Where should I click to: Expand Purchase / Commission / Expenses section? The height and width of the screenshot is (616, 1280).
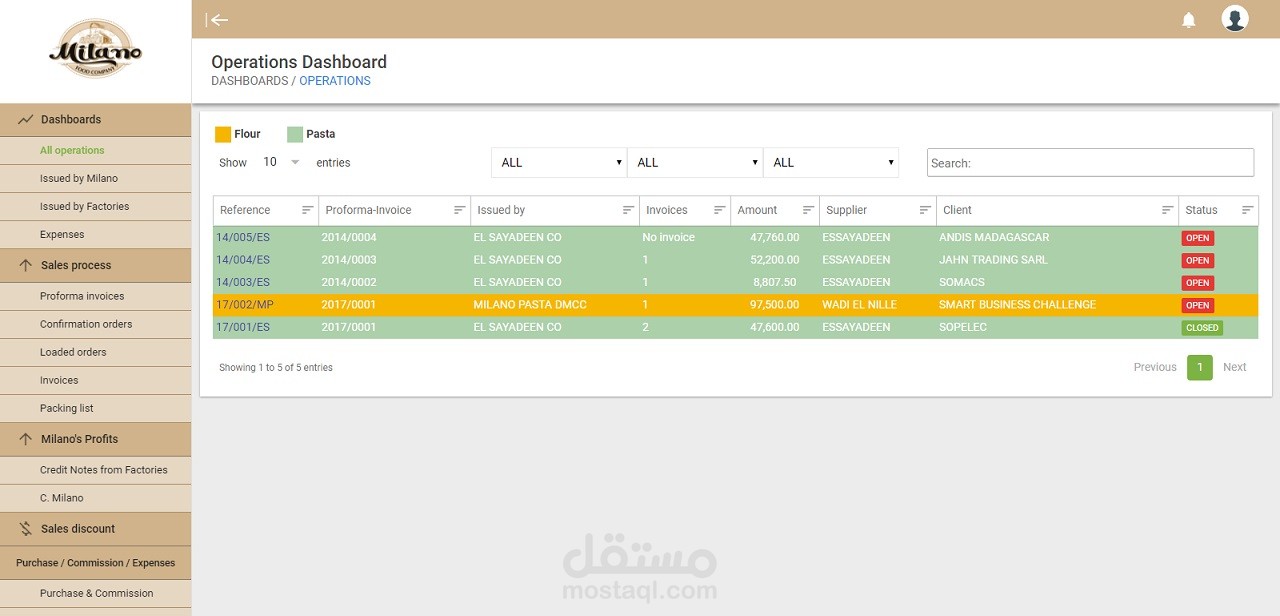point(96,563)
